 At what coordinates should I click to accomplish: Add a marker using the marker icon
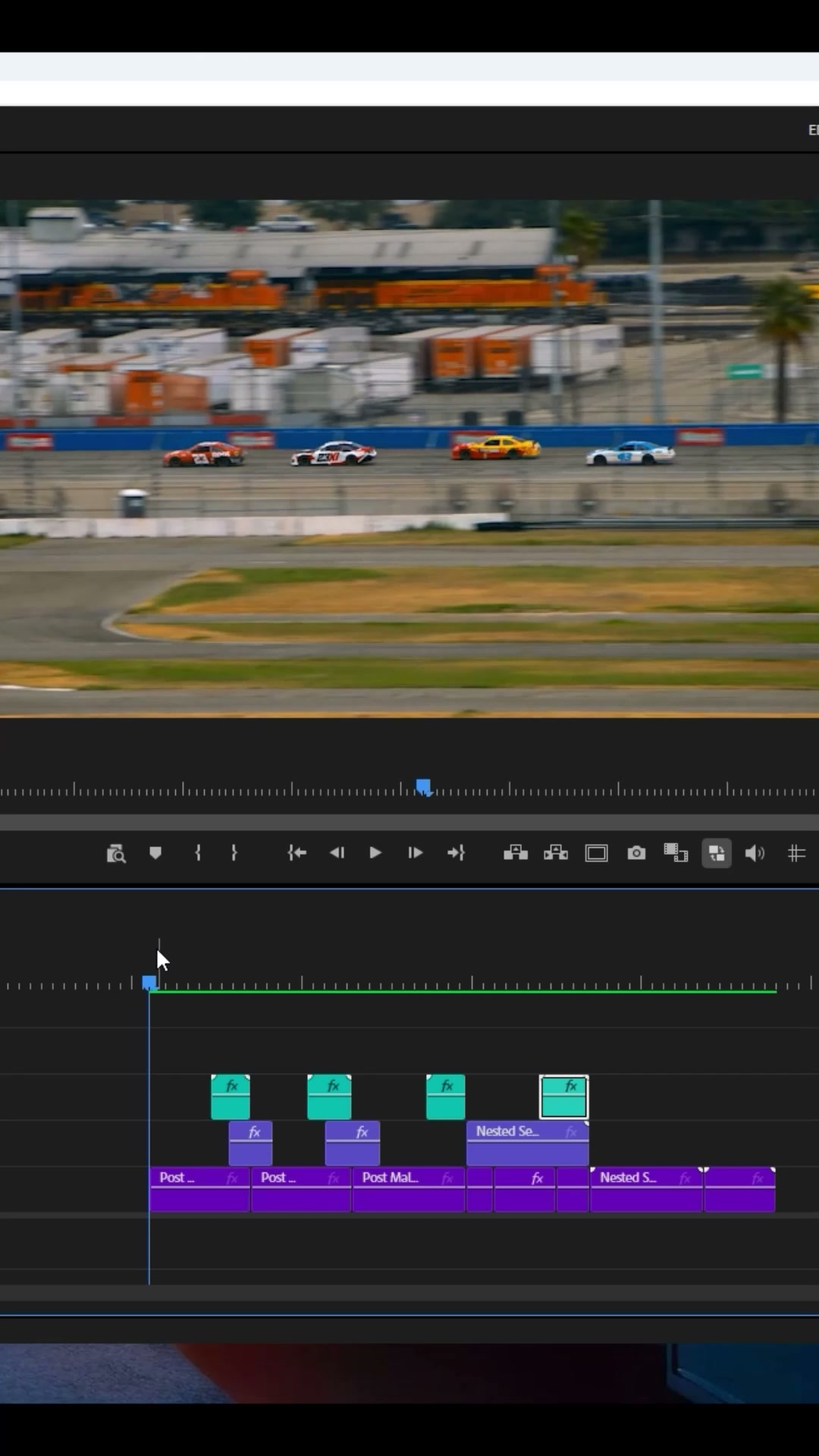(x=155, y=853)
